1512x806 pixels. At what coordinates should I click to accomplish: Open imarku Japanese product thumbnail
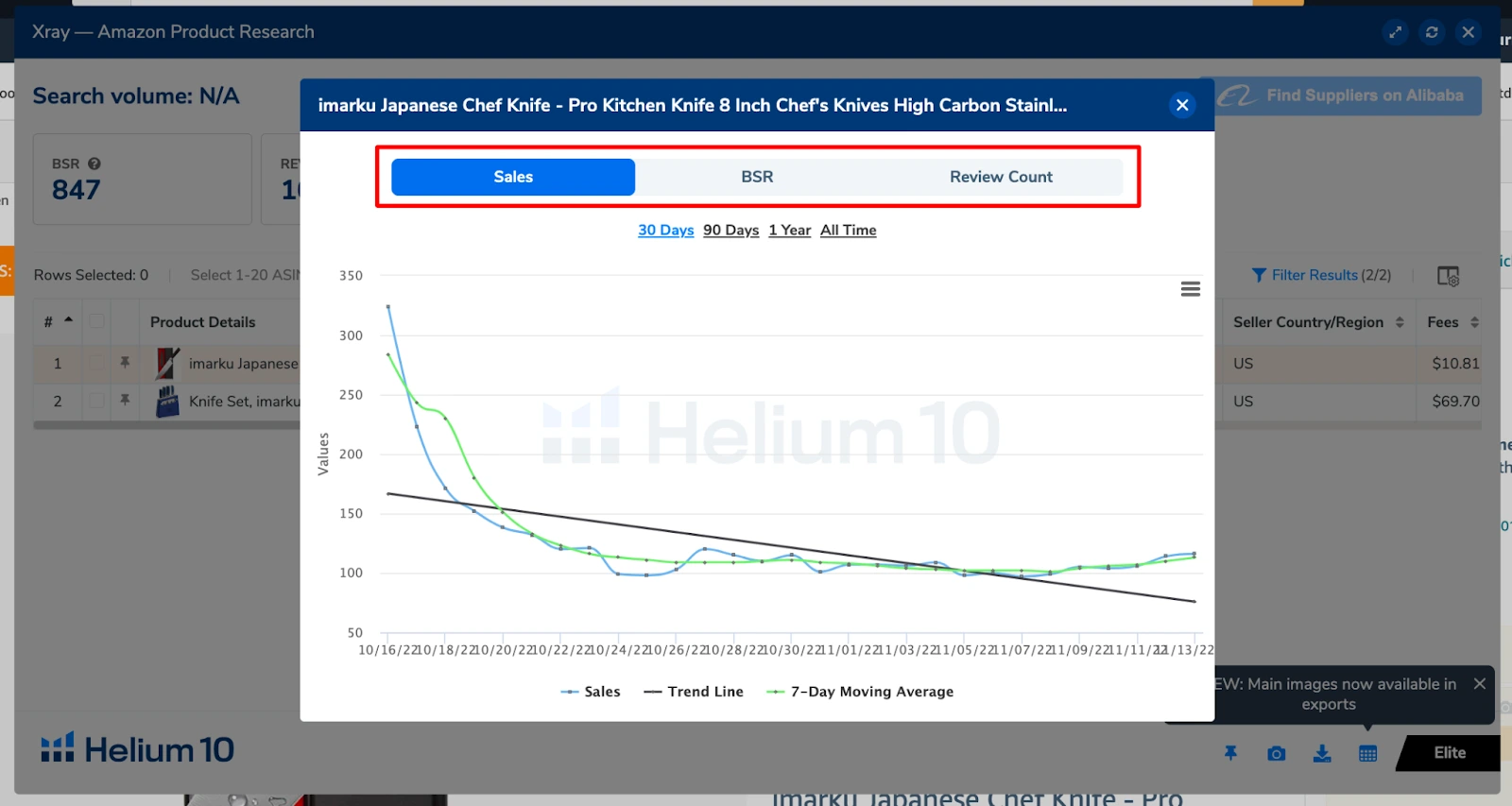(167, 363)
